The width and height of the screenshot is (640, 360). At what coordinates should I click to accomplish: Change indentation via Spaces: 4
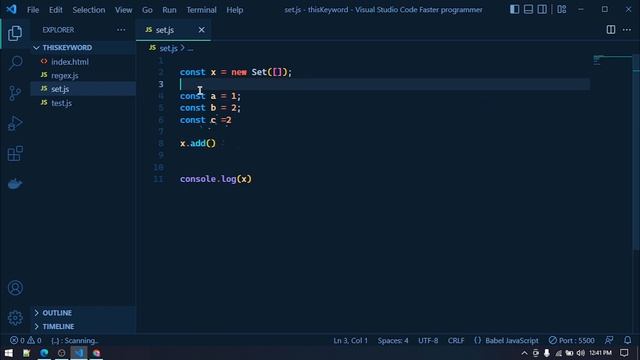(393, 340)
